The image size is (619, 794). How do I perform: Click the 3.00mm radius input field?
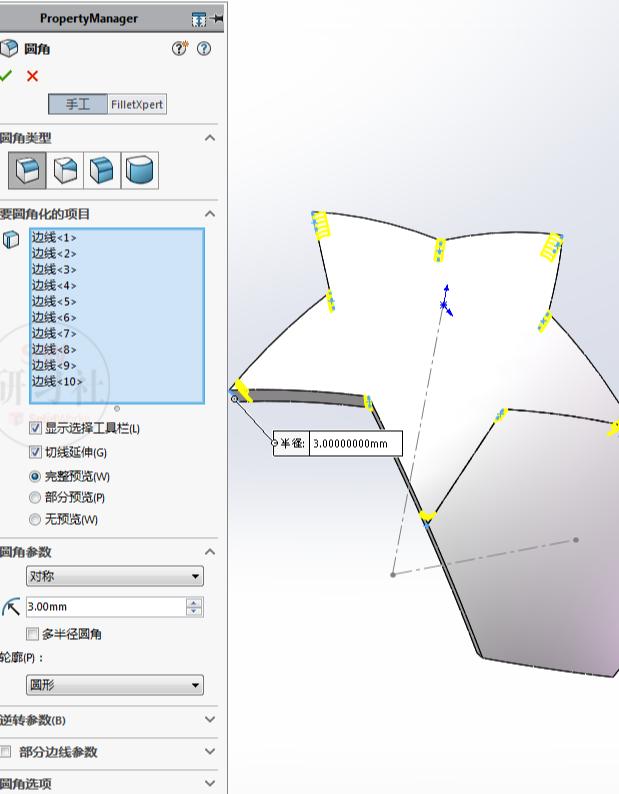(x=106, y=607)
